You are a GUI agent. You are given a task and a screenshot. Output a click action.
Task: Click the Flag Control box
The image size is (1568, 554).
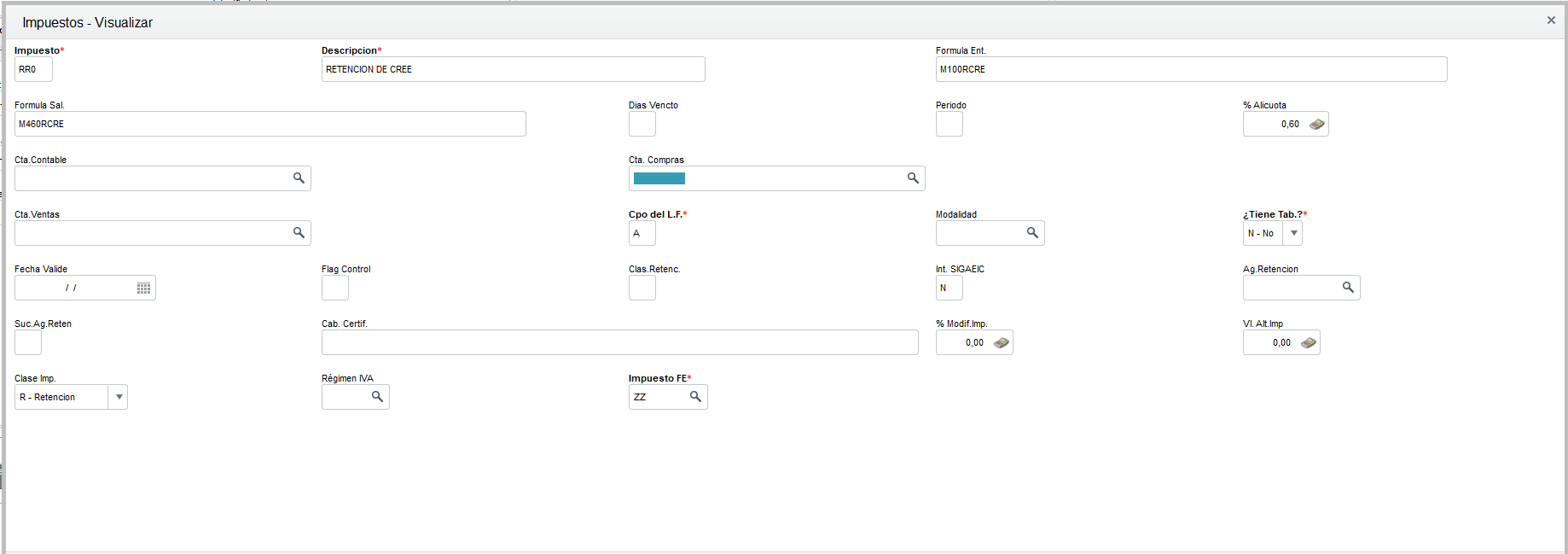coord(334,288)
